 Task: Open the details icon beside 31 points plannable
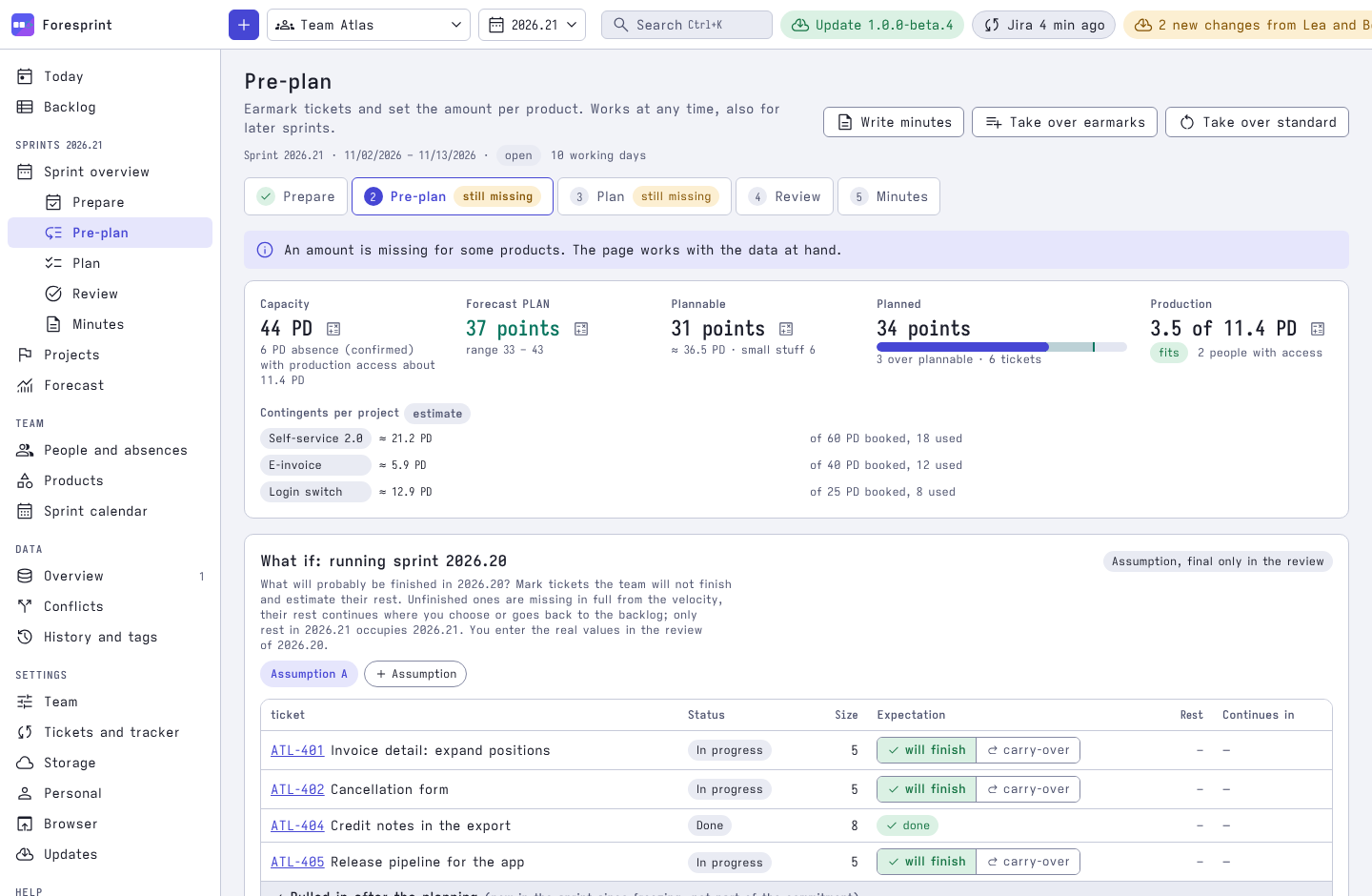pos(786,329)
